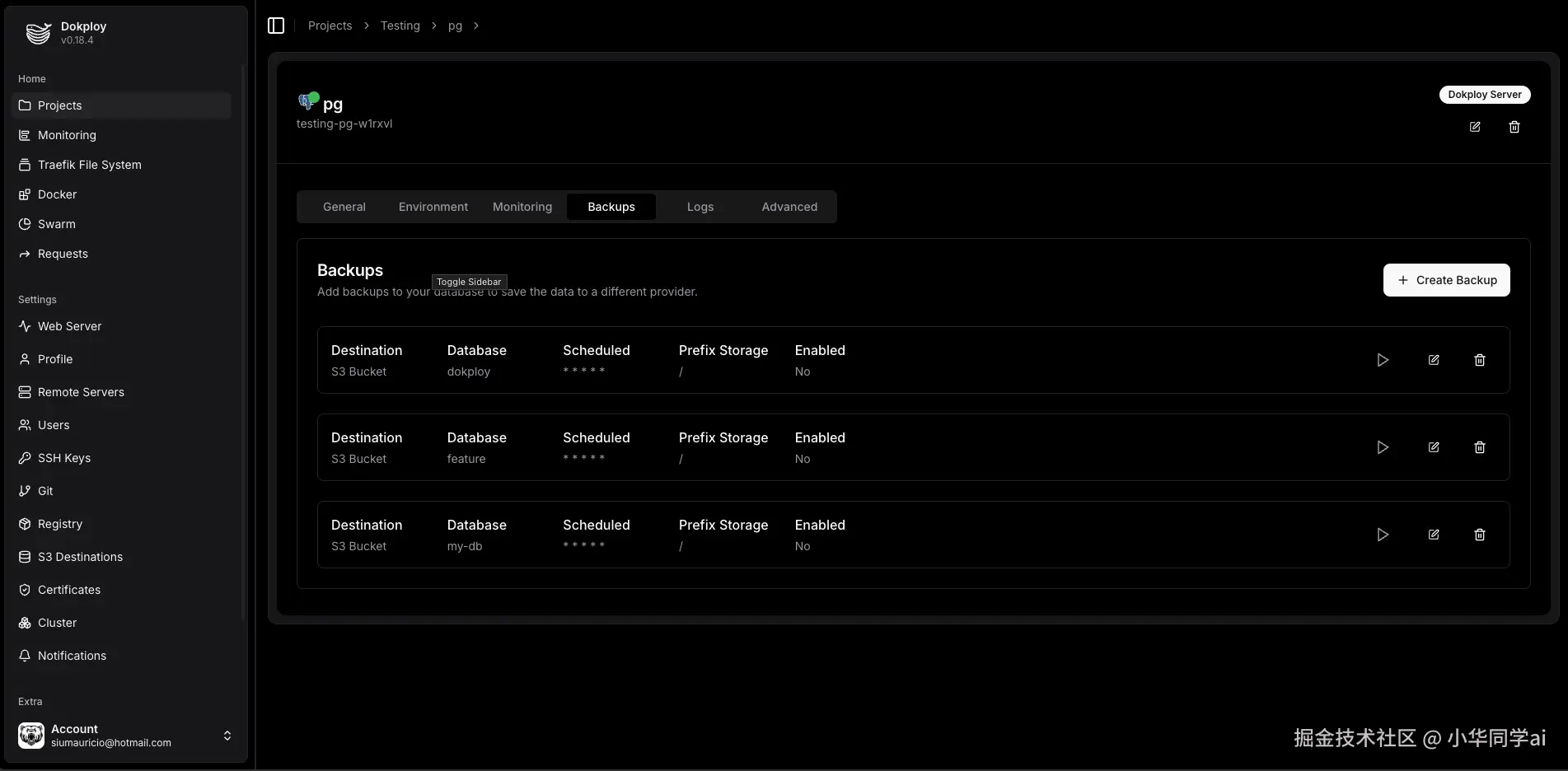Click the Dokploy v0.18.4 version text
This screenshot has height=771, width=1568.
point(77,40)
